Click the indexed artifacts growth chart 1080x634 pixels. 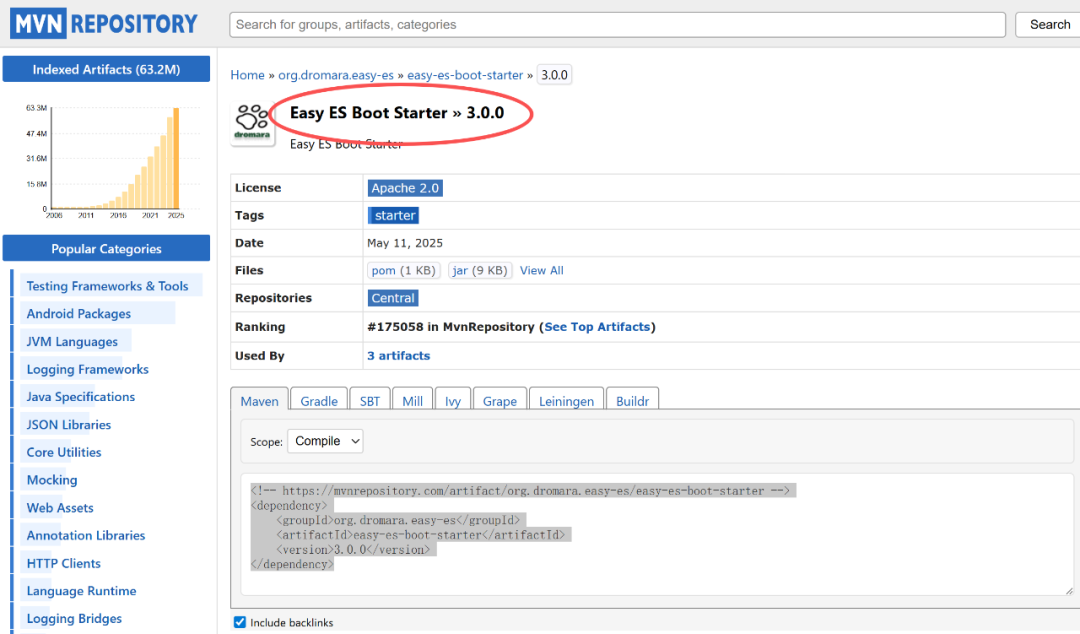tap(114, 161)
